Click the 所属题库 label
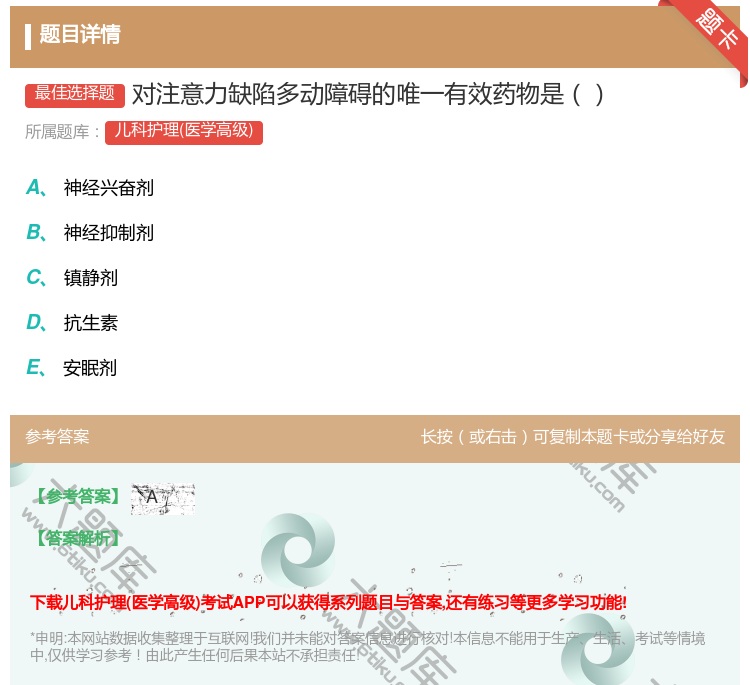 pyautogui.click(x=62, y=132)
